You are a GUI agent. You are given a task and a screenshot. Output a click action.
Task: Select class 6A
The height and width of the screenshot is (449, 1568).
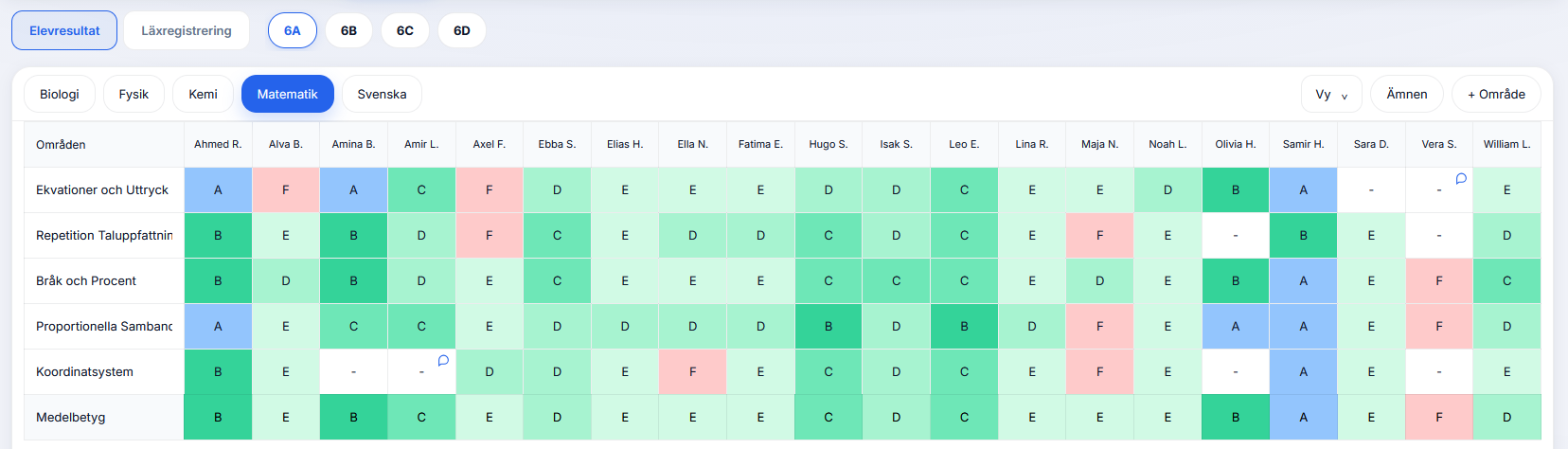293,30
